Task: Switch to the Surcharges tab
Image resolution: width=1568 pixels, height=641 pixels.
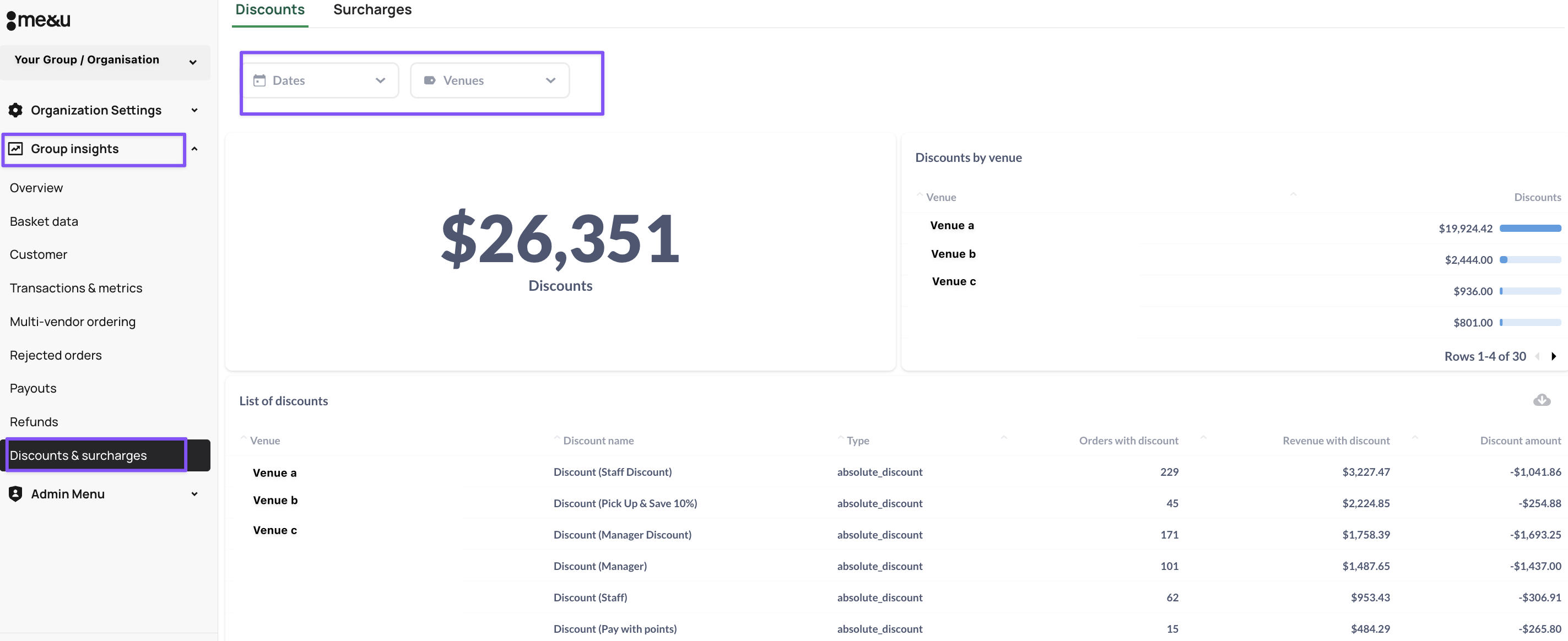Action: 372,10
